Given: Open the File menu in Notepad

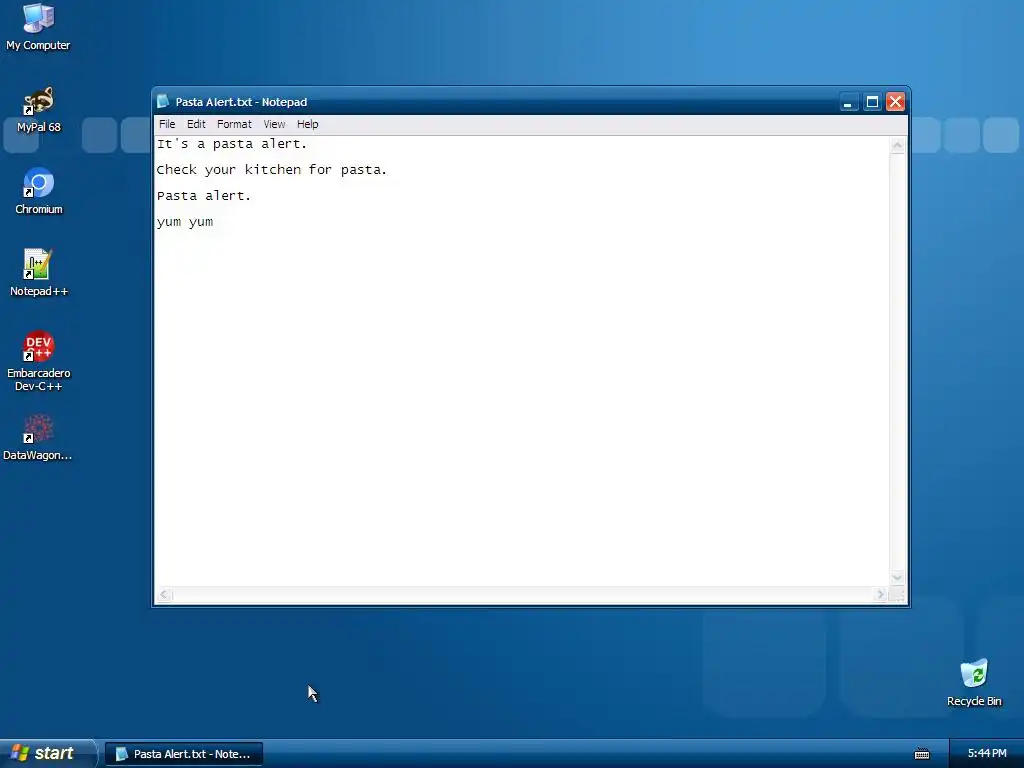Looking at the screenshot, I should point(167,124).
